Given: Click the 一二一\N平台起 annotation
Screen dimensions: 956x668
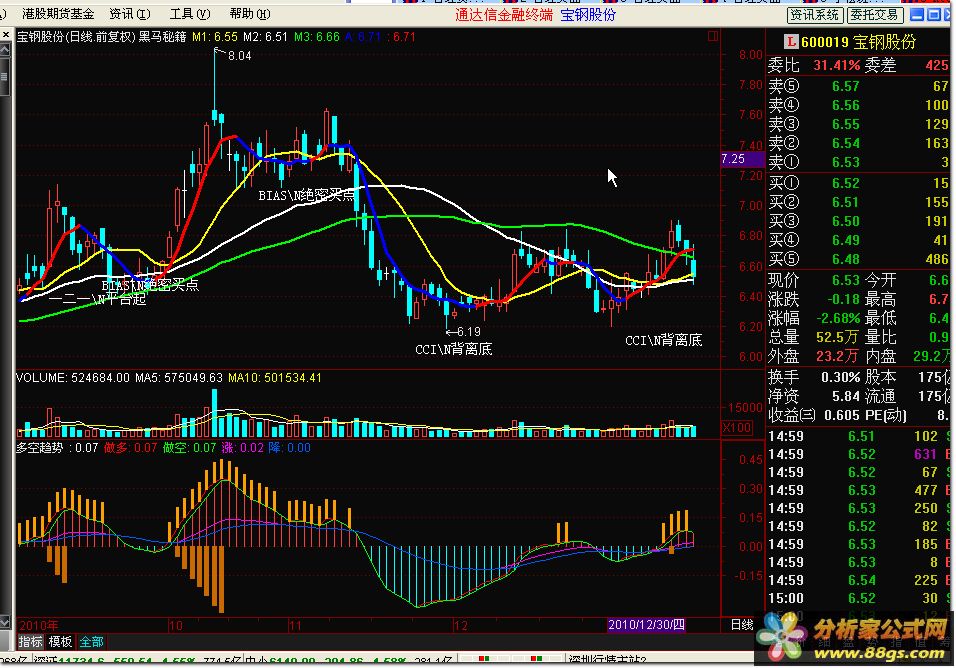Looking at the screenshot, I should [x=98, y=299].
